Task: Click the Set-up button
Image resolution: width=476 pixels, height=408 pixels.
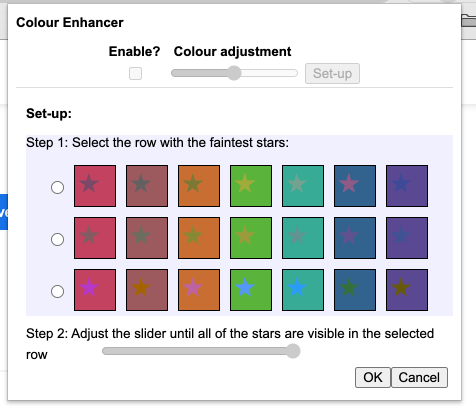Action: point(332,73)
